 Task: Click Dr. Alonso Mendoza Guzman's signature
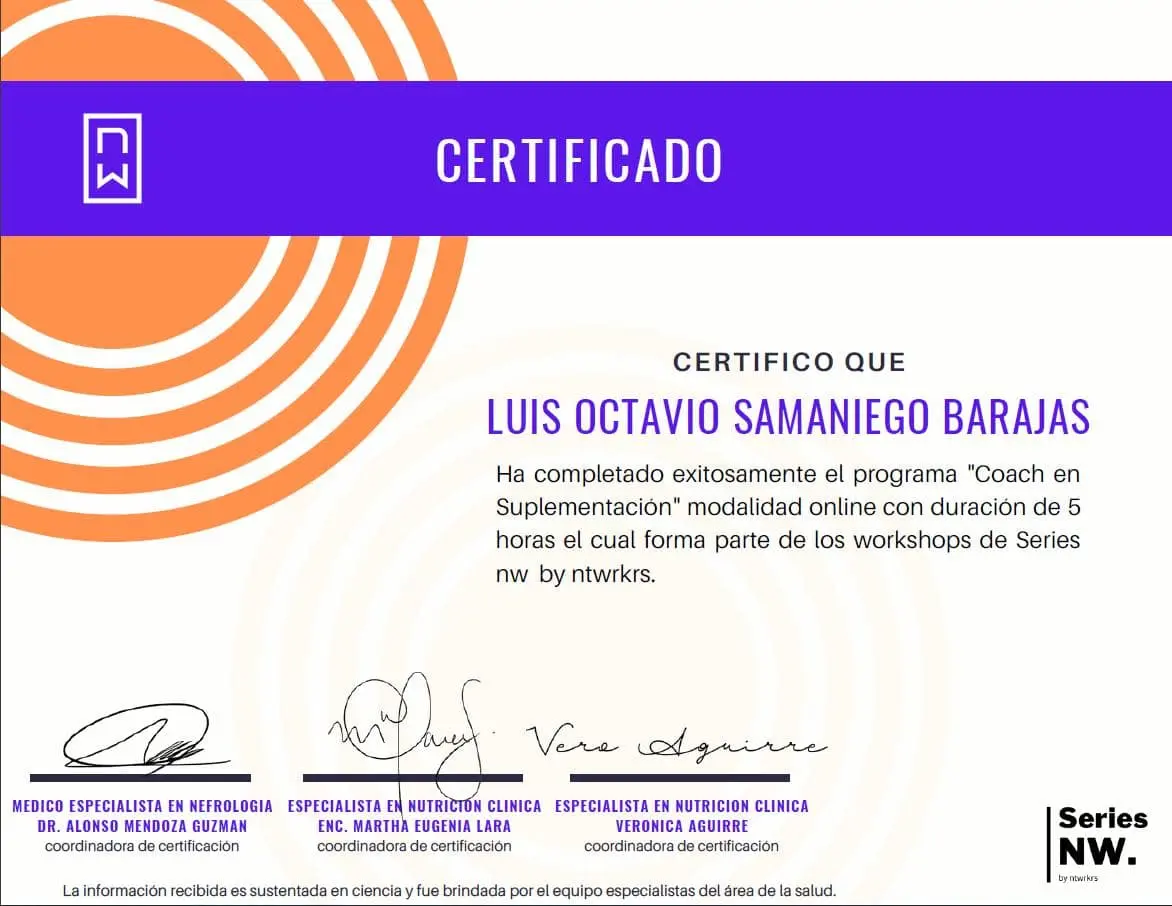(140, 740)
